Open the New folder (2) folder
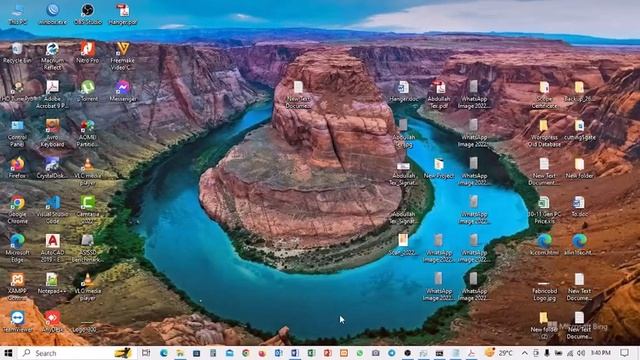This screenshot has height=360, width=640. 544,325
